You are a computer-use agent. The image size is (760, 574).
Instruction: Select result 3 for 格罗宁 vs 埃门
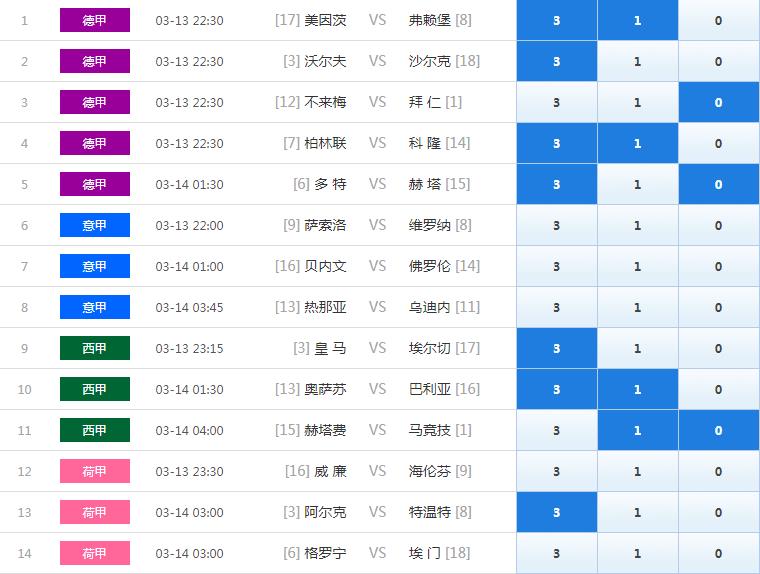(x=556, y=553)
